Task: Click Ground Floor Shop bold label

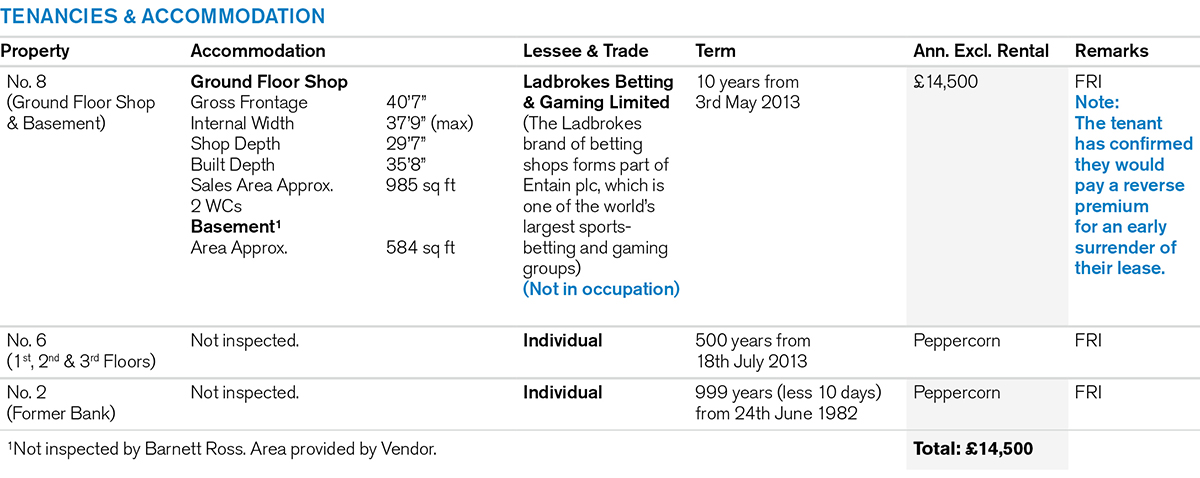Action: pyautogui.click(x=269, y=82)
